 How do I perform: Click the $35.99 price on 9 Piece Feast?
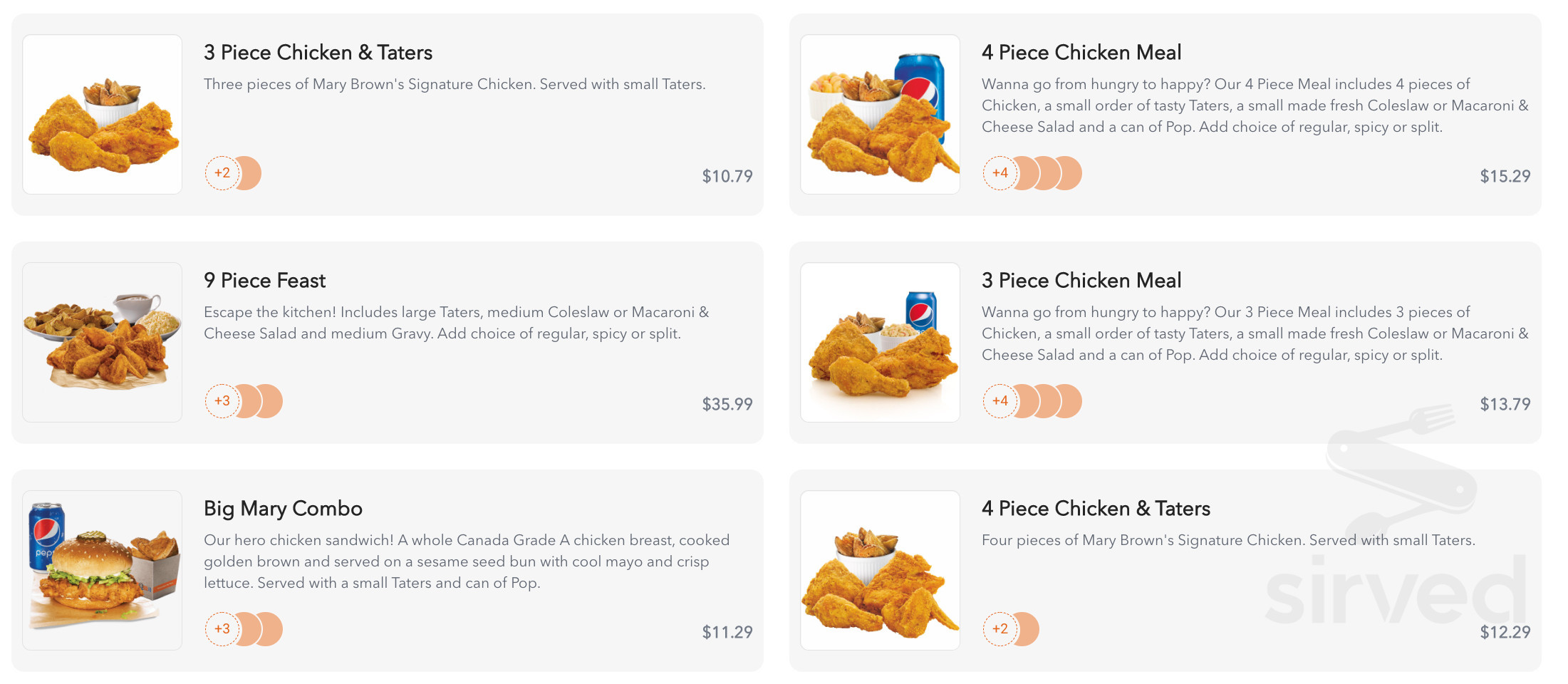(x=726, y=403)
